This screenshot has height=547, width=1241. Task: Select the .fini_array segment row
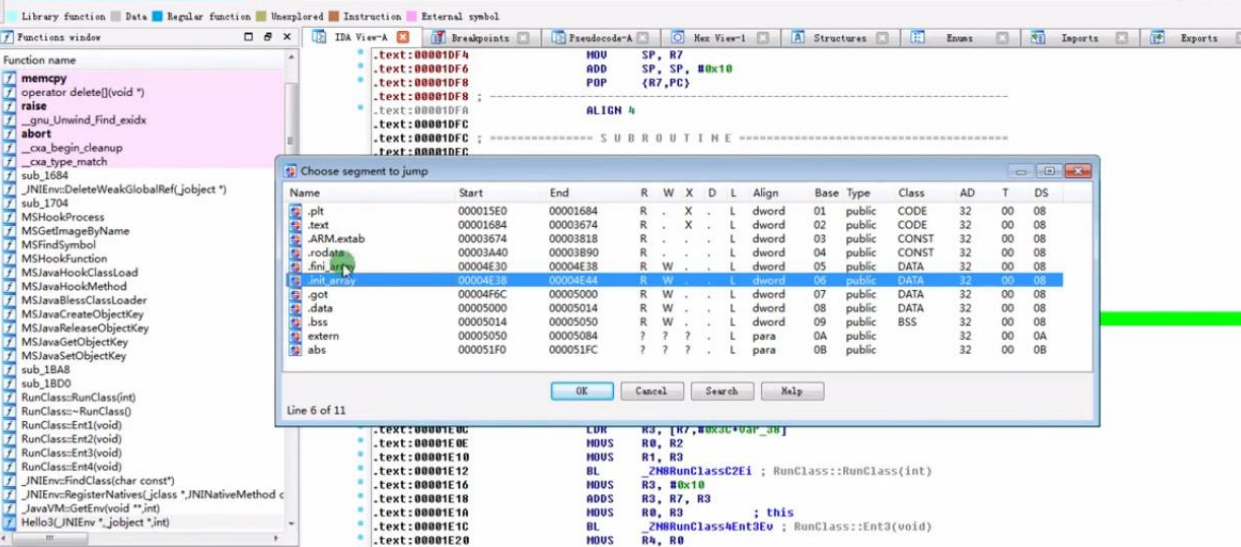tap(675, 267)
